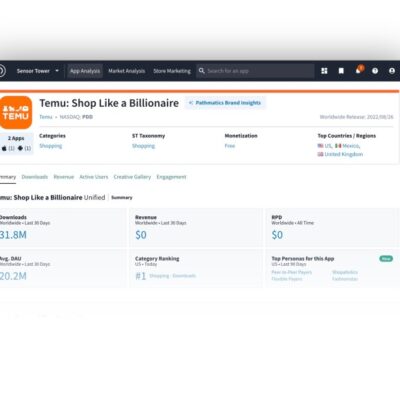Expand the Sensor Tower dropdown arrow

pyautogui.click(x=57, y=71)
